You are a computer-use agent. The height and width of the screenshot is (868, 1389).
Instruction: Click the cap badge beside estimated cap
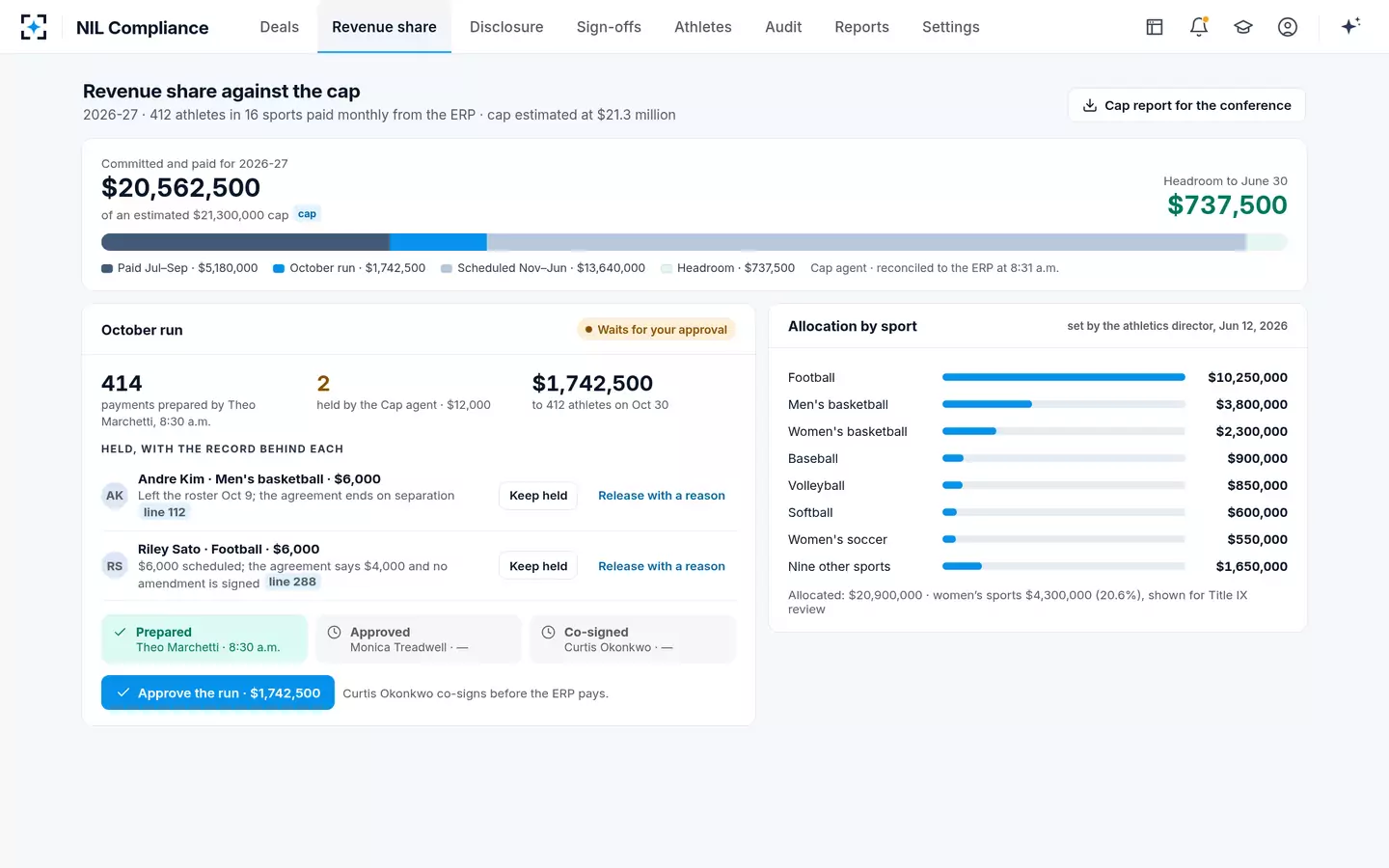tap(307, 214)
